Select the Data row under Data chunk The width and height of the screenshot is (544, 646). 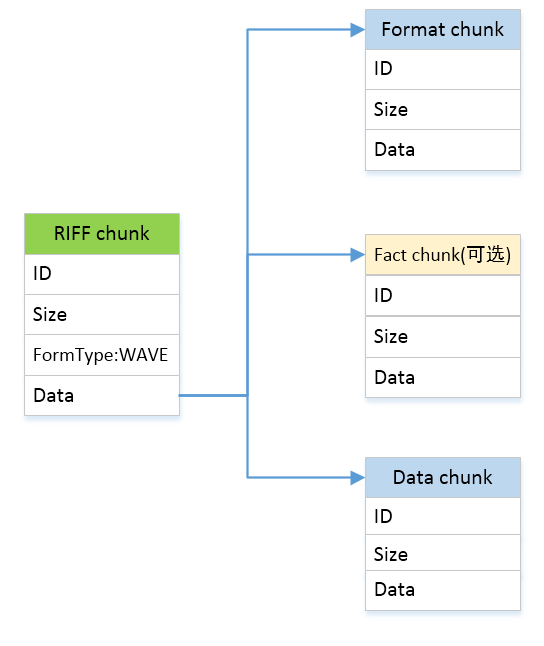443,590
